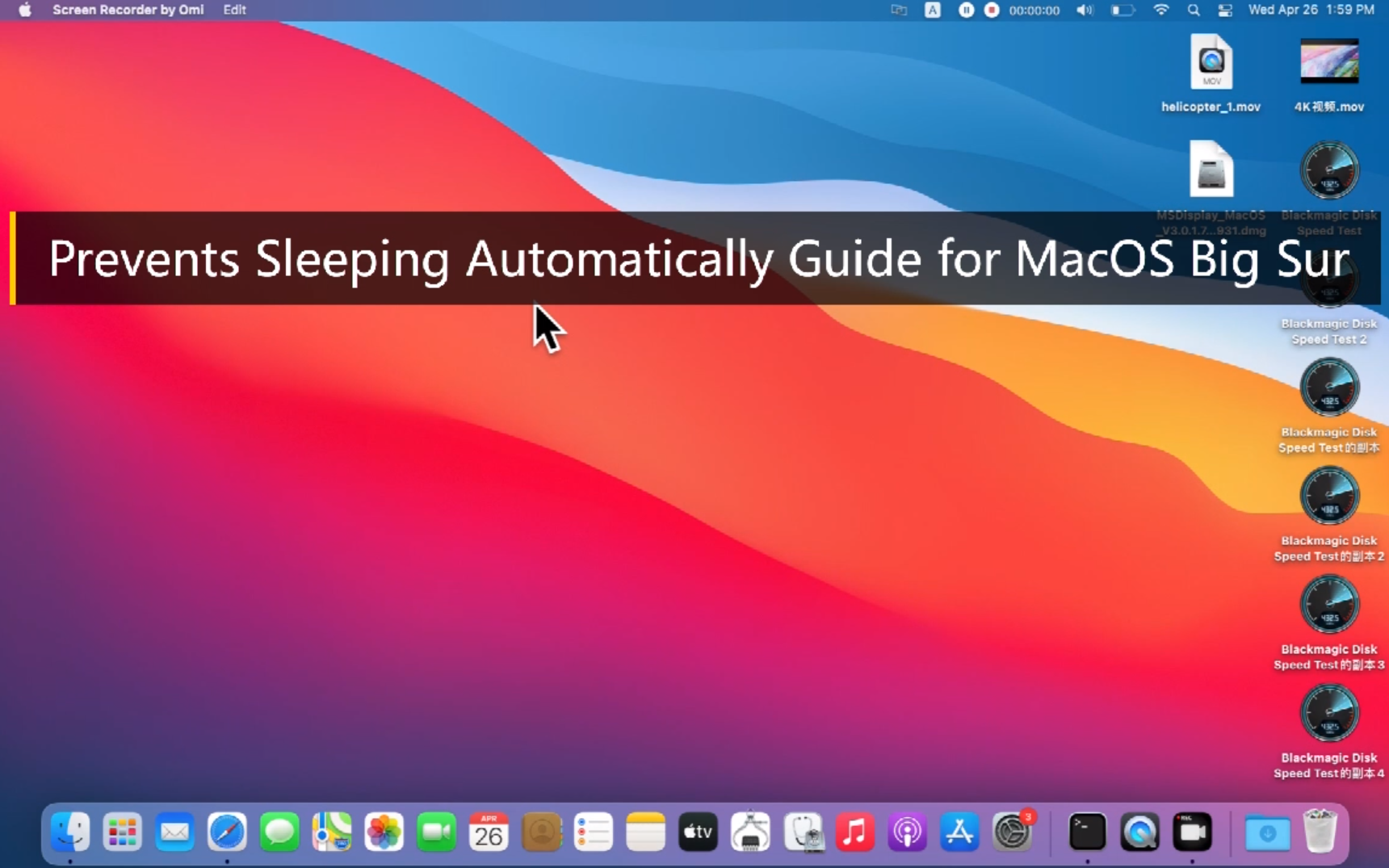Open the battery status dropdown

pos(1121,10)
